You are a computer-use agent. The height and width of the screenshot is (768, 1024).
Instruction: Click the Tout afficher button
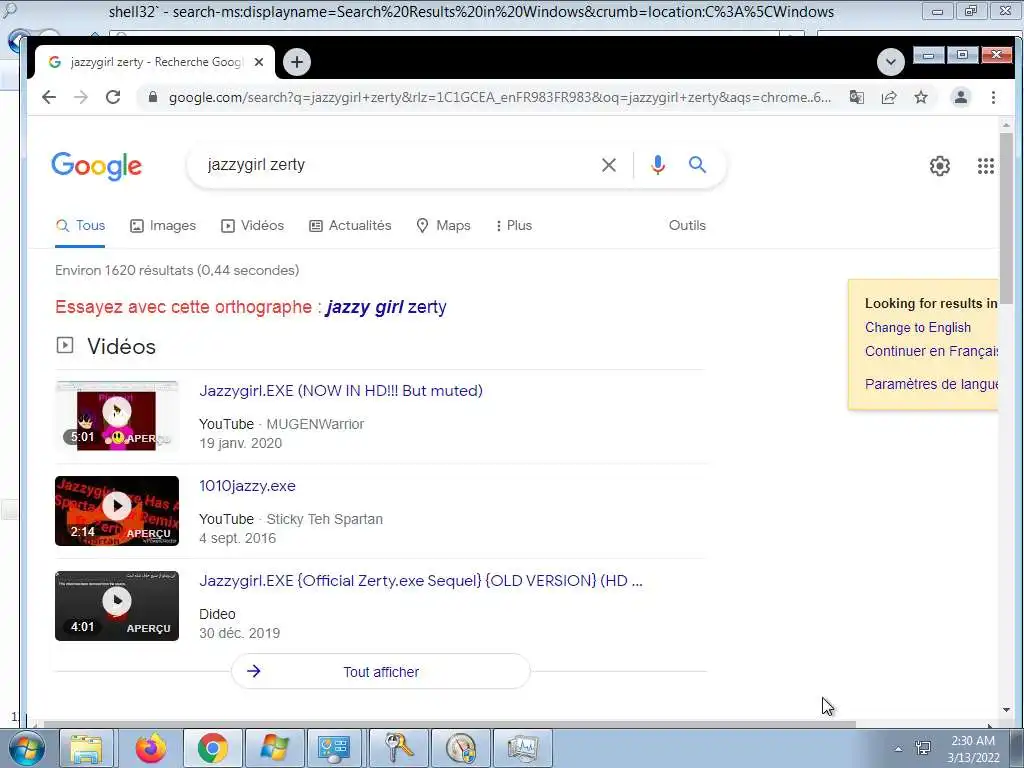click(x=381, y=671)
